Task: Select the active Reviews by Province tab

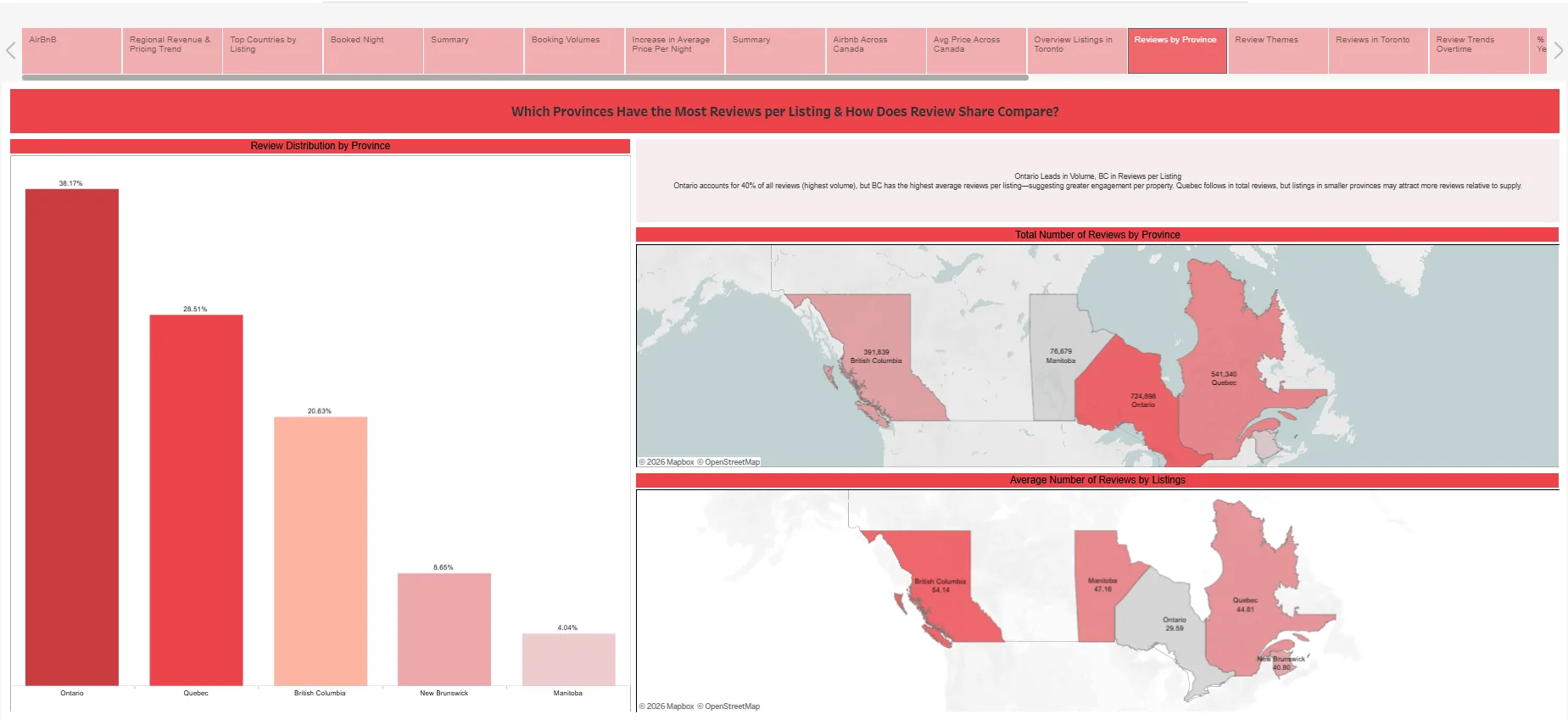Action: [x=1177, y=51]
